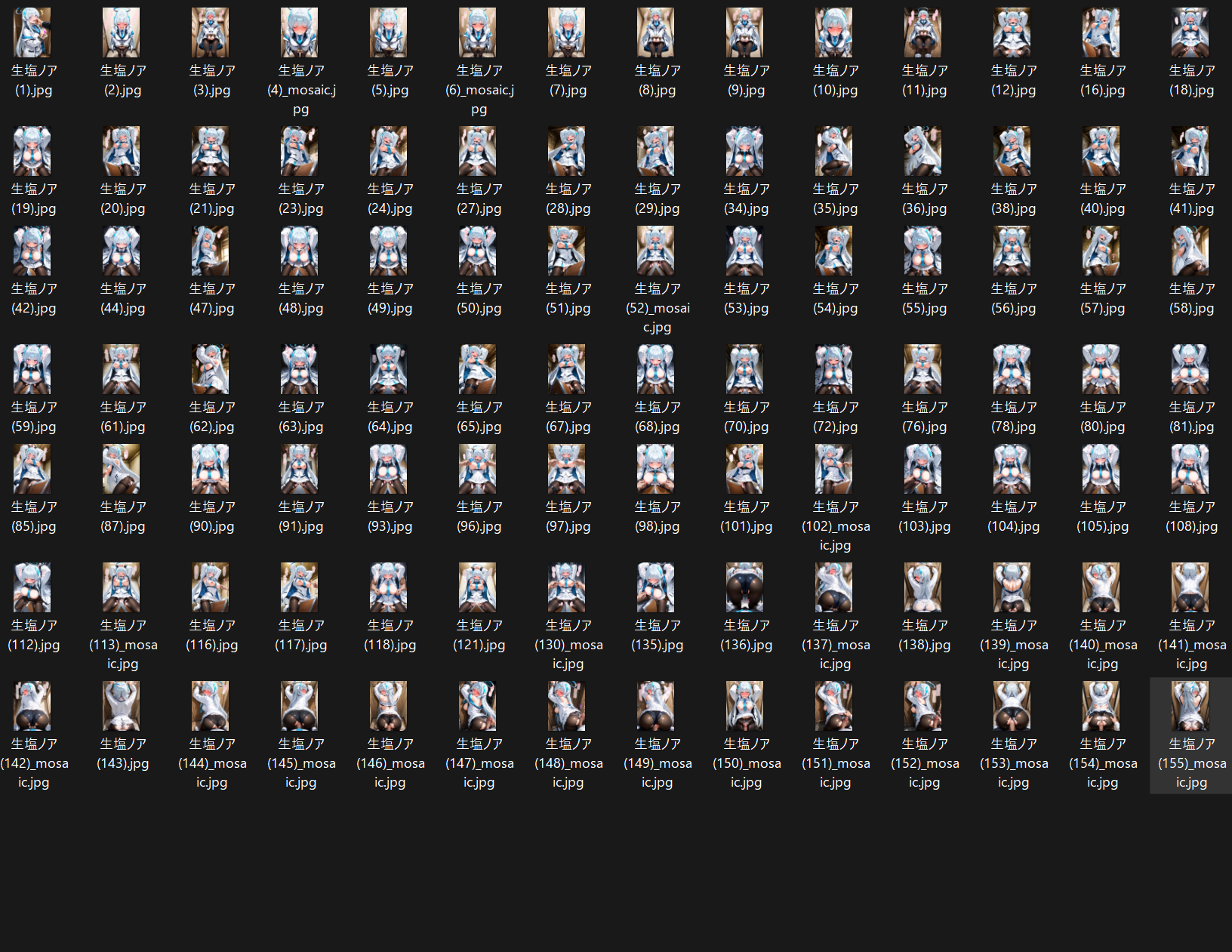Image resolution: width=1232 pixels, height=952 pixels.
Task: Select the 生塩ノア (59).jpg thumbnail
Action: [x=33, y=369]
